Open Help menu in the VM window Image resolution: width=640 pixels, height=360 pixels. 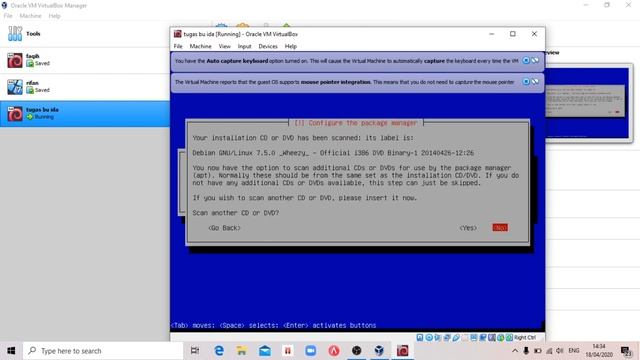[291, 46]
